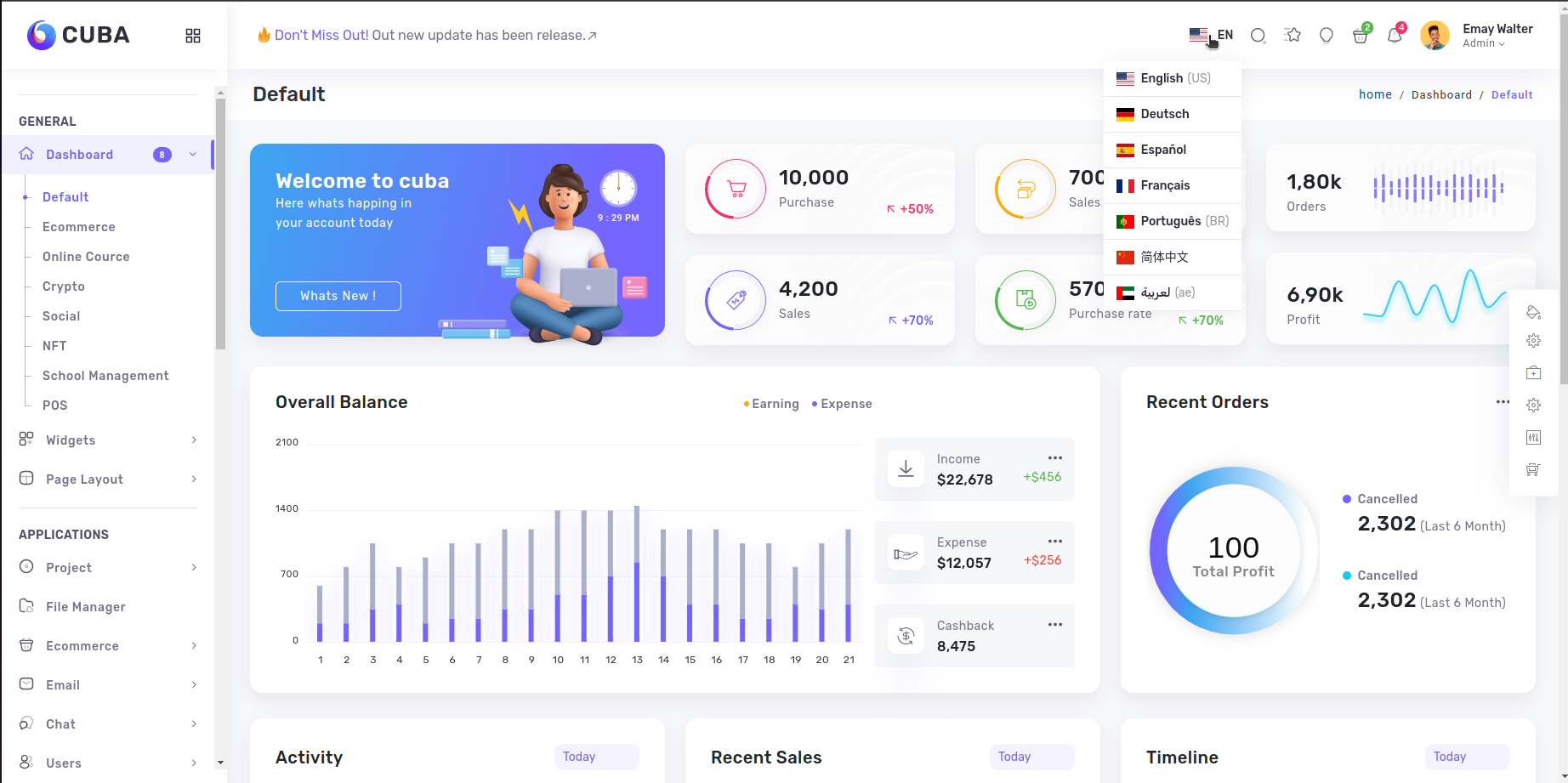Image resolution: width=1568 pixels, height=783 pixels.
Task: Toggle Earning legend in Overall Balance
Action: tap(771, 404)
